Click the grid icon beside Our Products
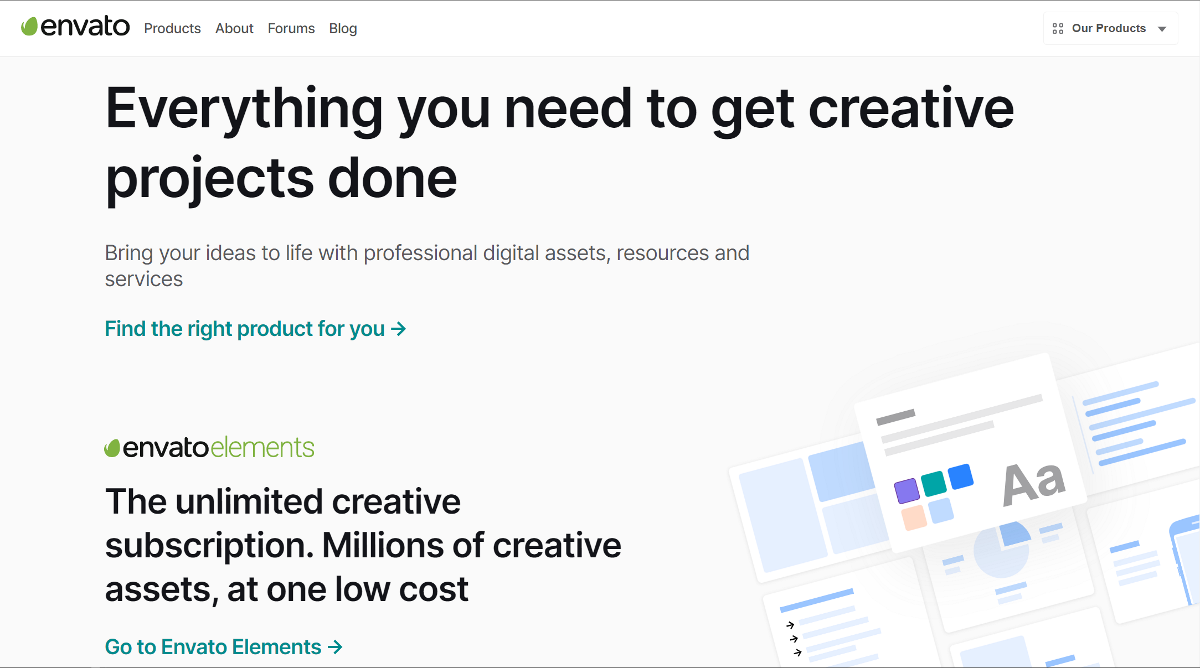Screen dimensions: 1200x668 tap(1058, 29)
